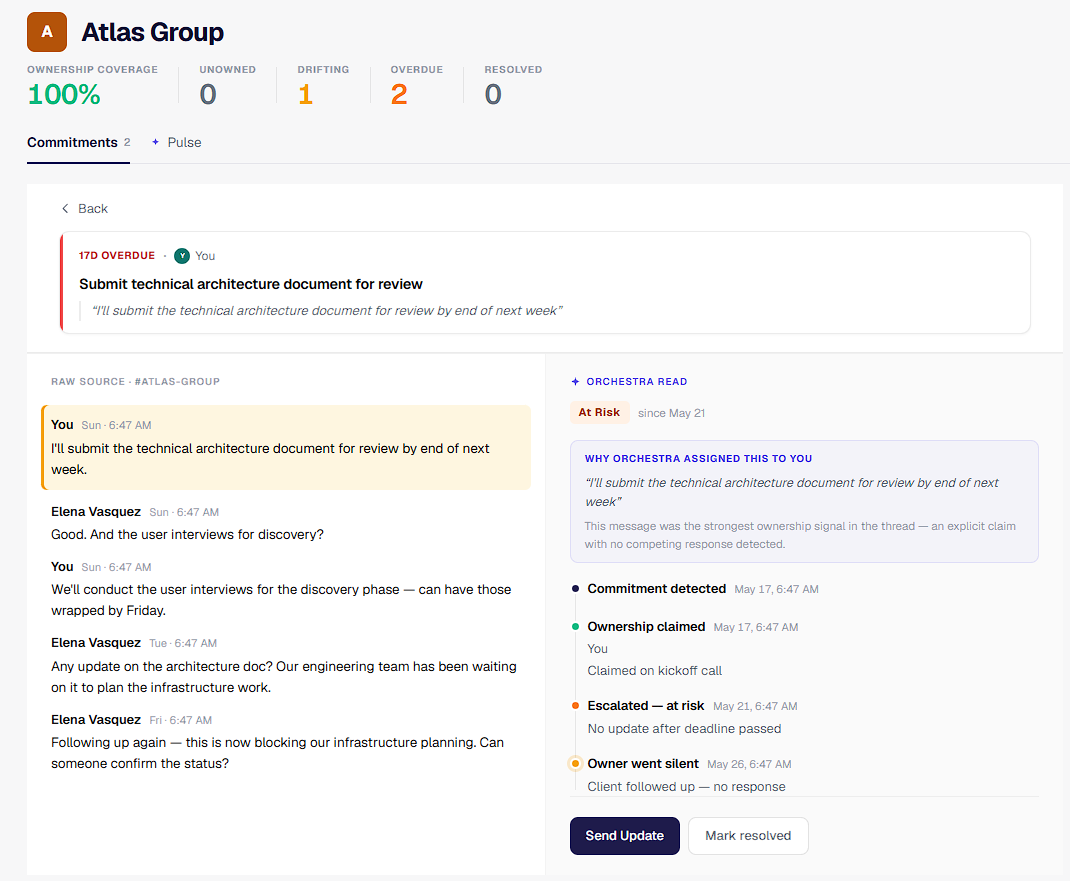Viewport: 1070px width, 881px height.
Task: Click the green You avatar icon
Action: [x=182, y=256]
